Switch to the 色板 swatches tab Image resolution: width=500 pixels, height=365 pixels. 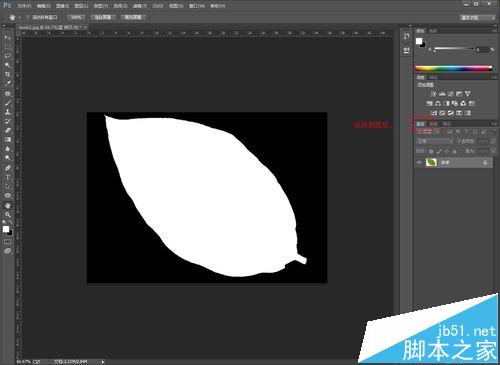point(433,31)
